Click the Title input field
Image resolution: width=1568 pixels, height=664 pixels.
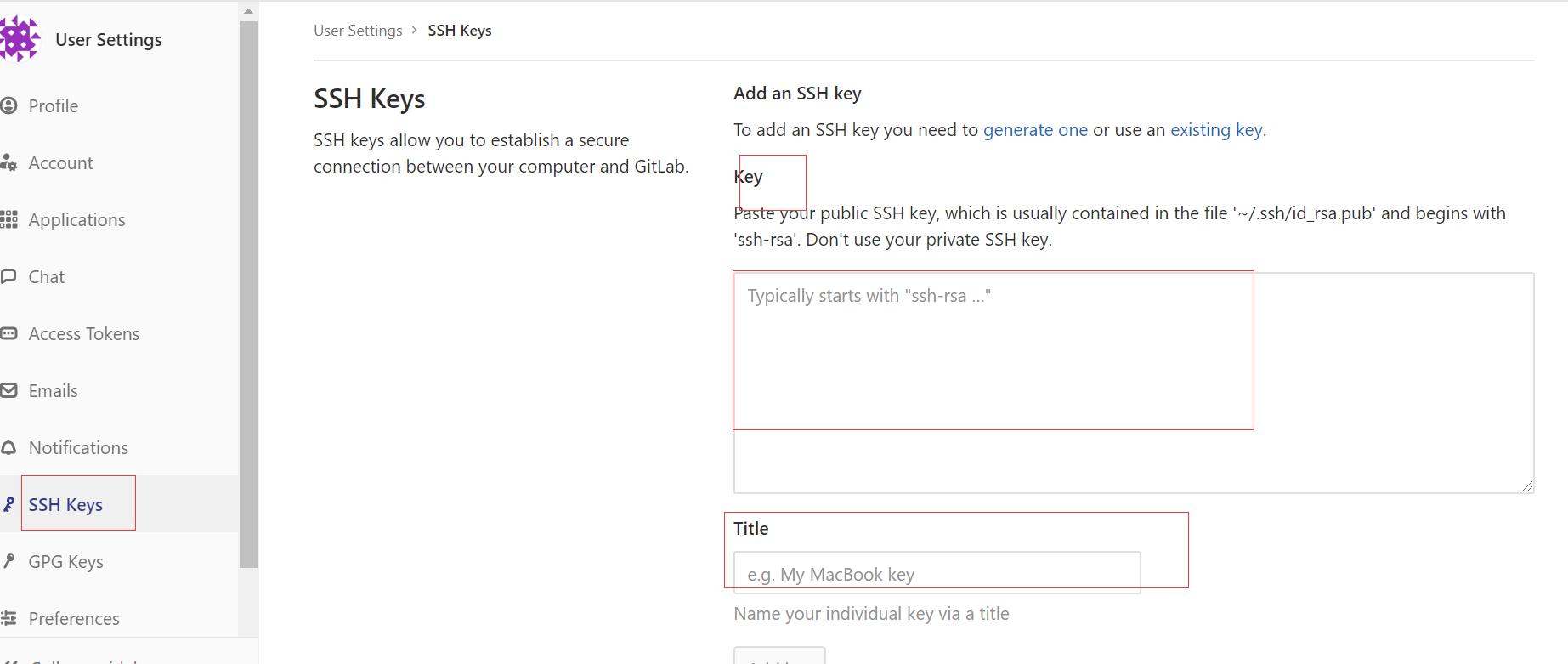coord(937,573)
